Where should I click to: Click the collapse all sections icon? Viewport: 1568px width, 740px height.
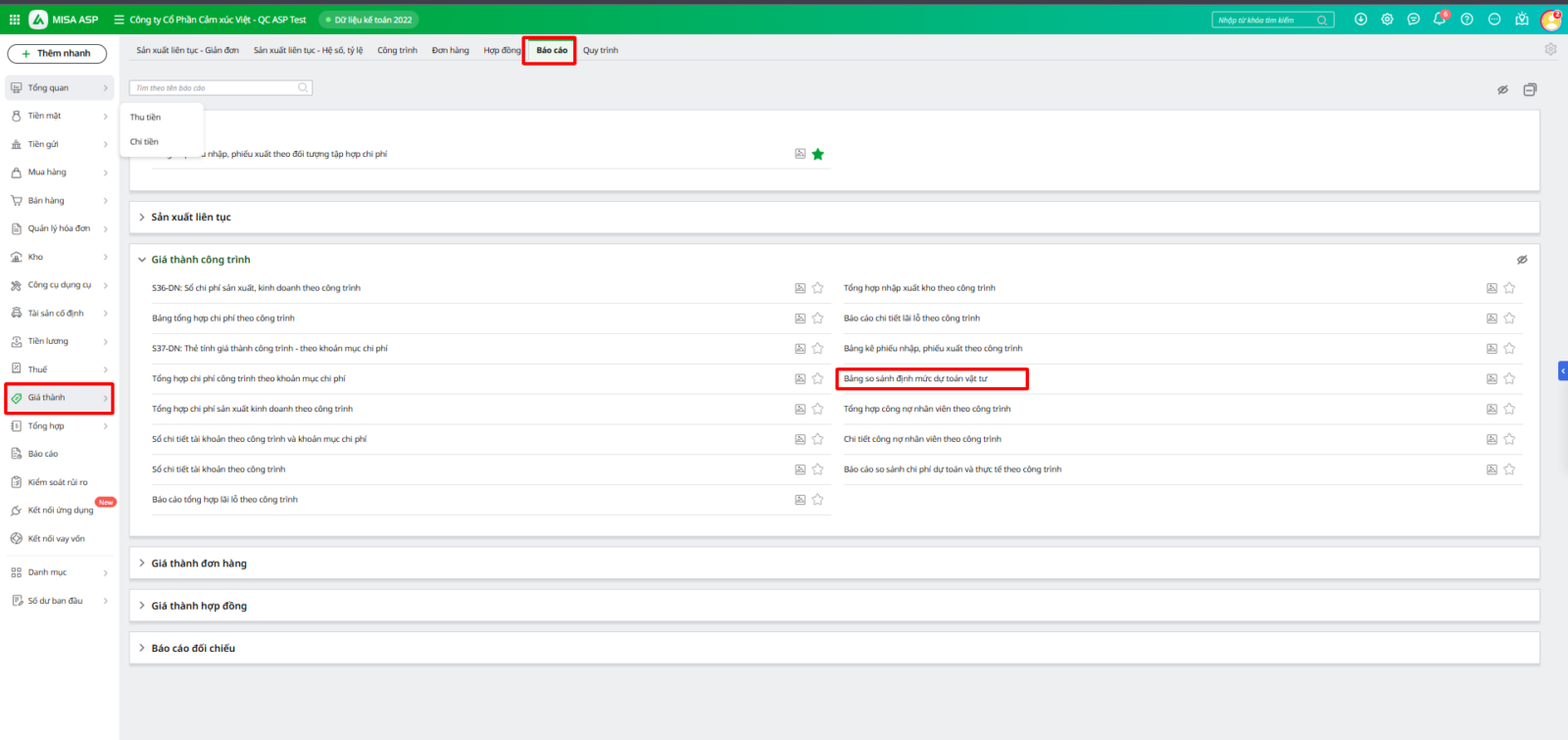(x=1530, y=89)
